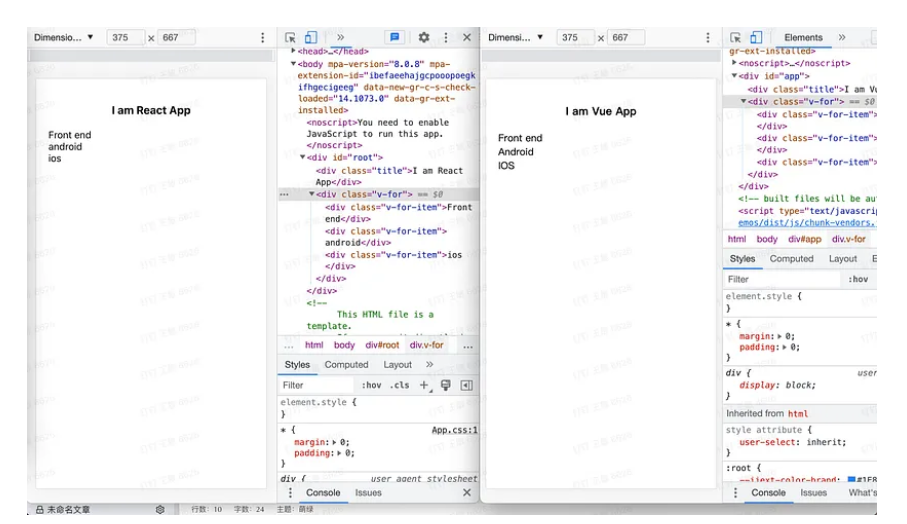Open the Dimensions dropdown in the Vue window
This screenshot has height=524, width=907.
coord(515,38)
